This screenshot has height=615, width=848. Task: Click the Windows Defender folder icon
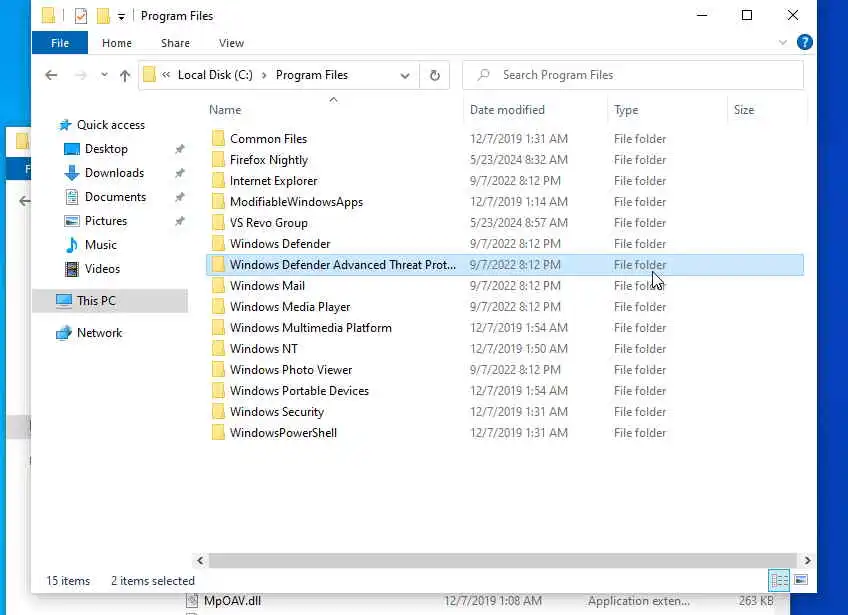coord(218,244)
